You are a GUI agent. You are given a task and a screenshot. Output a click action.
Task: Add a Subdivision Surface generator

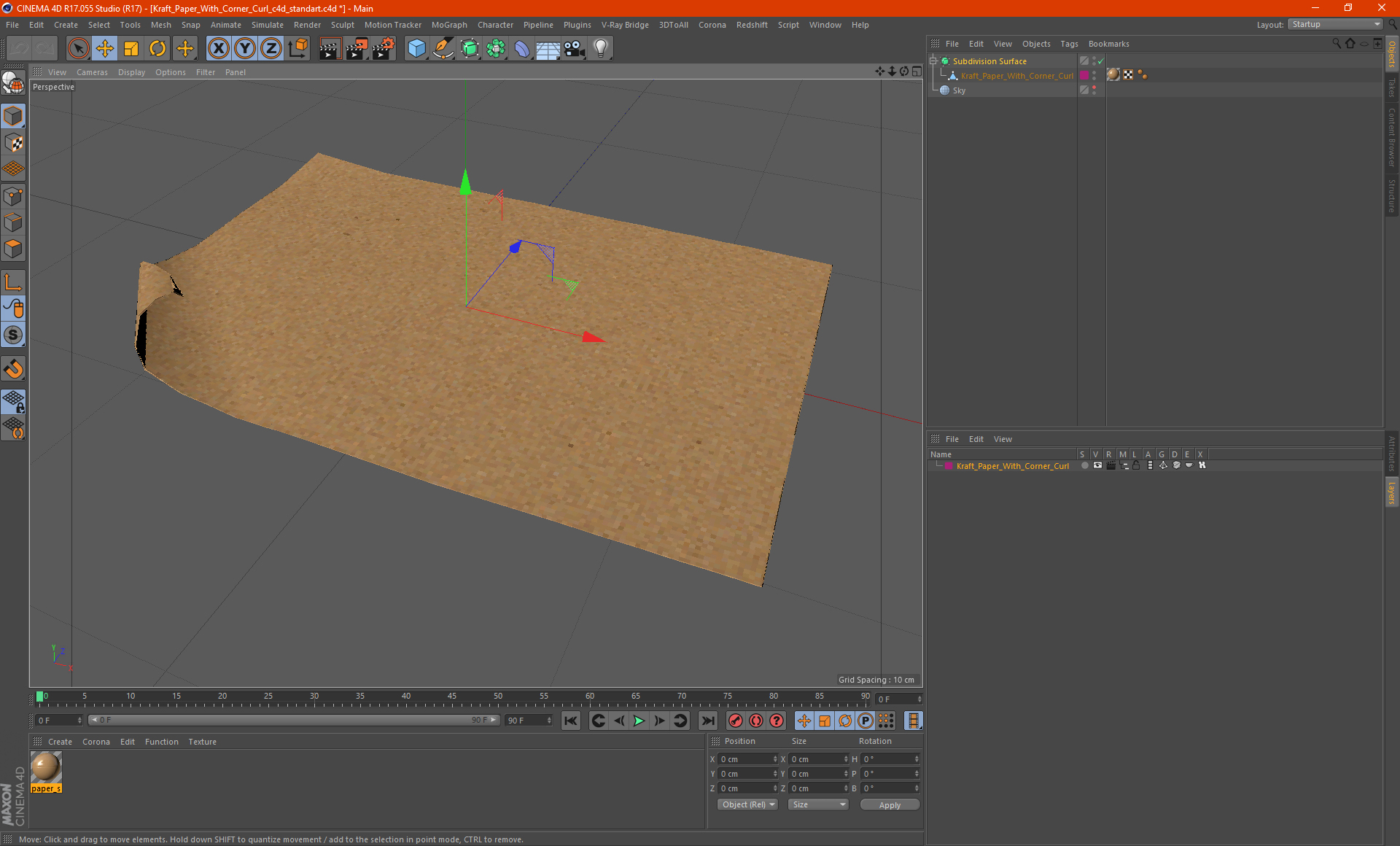pyautogui.click(x=470, y=49)
